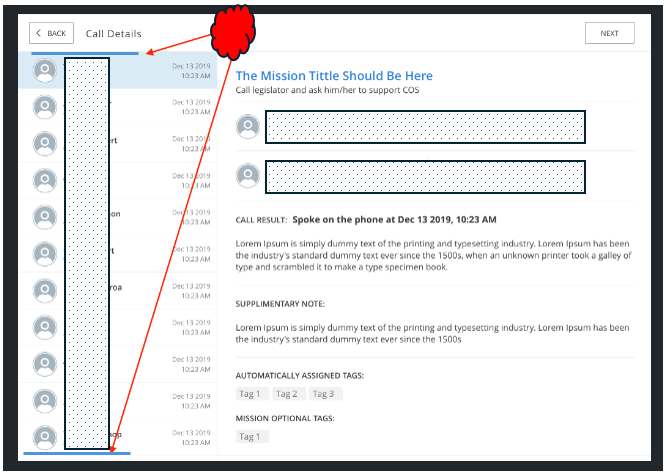Click the Next button
The width and height of the screenshot is (670, 473).
(x=609, y=33)
